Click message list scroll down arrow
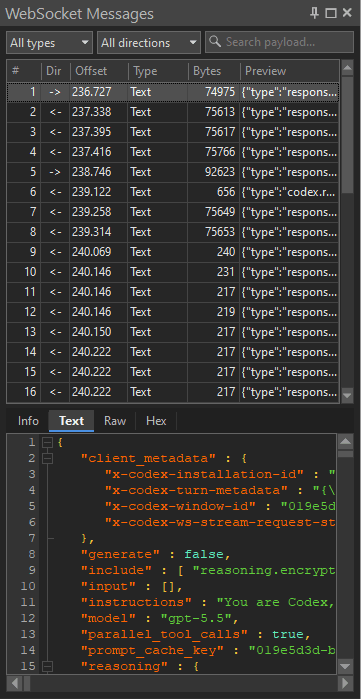This screenshot has width=361, height=699. 347,395
